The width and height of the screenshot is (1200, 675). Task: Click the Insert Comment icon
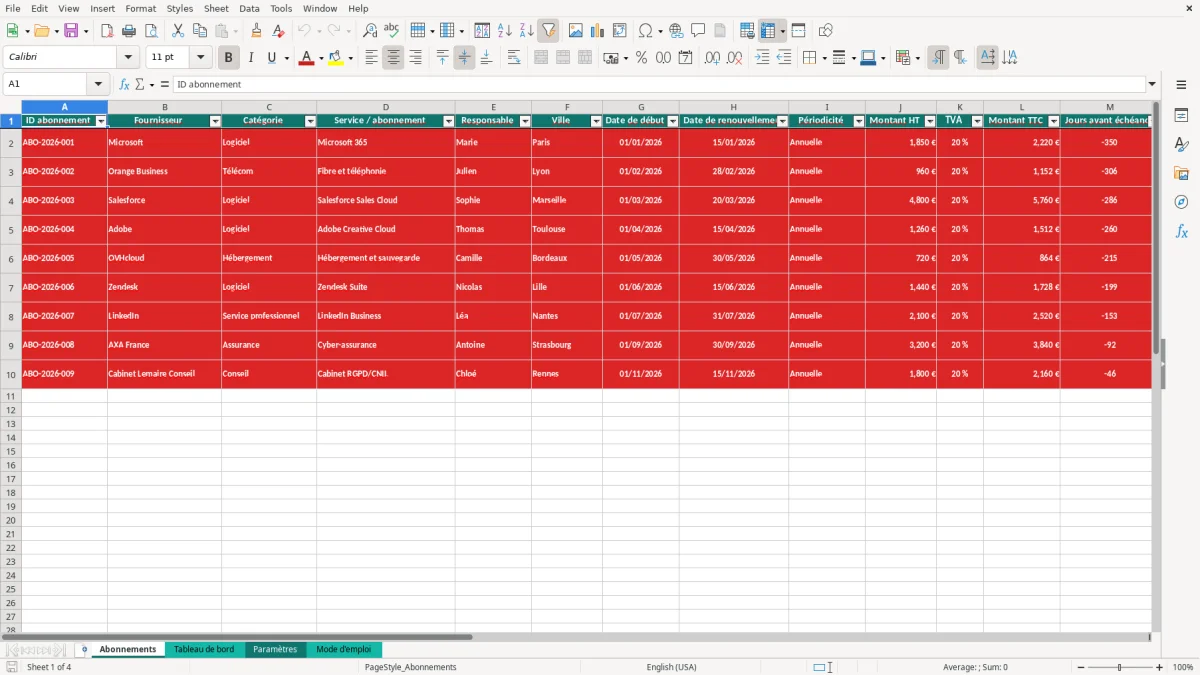pyautogui.click(x=698, y=31)
